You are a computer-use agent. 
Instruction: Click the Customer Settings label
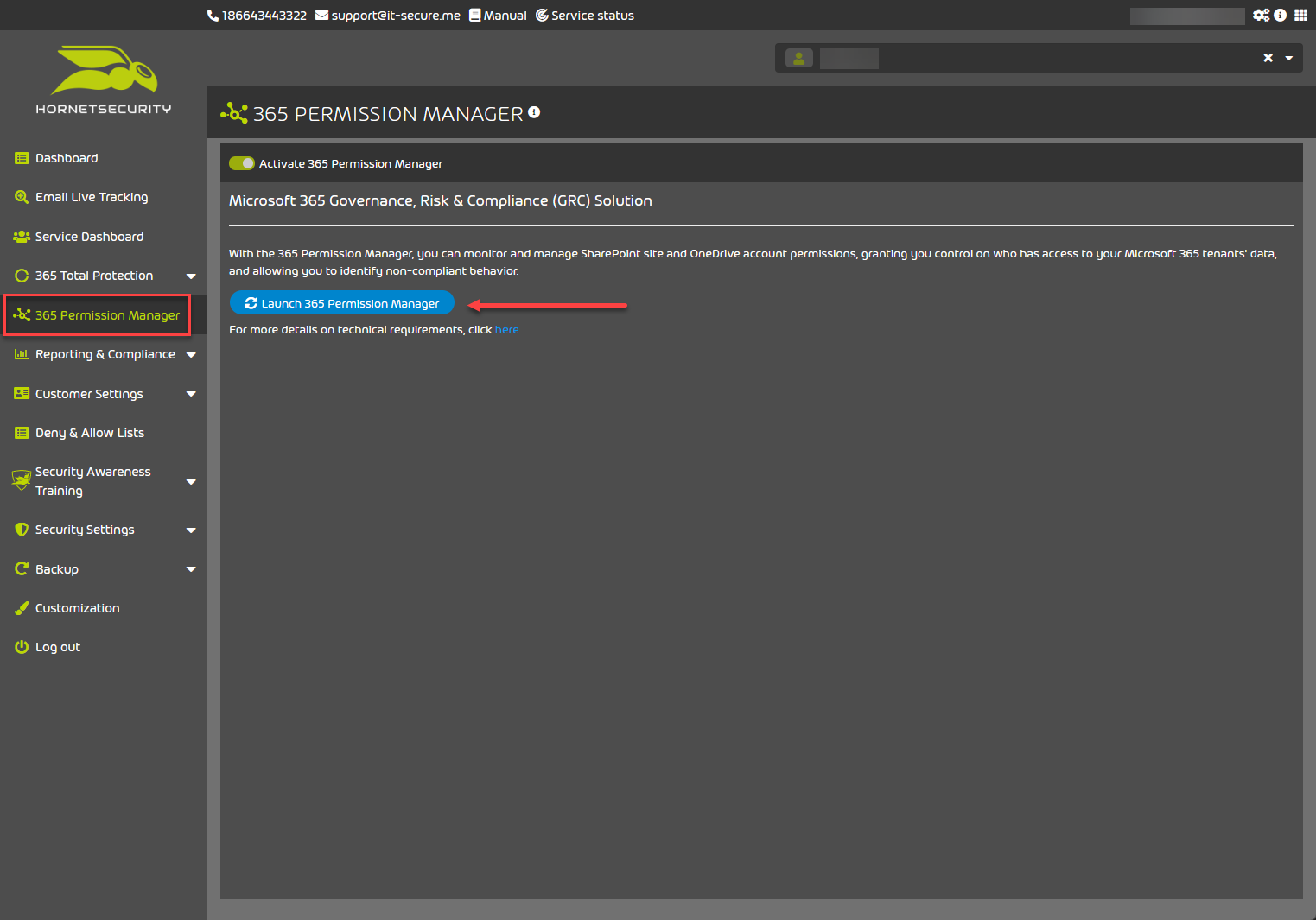89,394
